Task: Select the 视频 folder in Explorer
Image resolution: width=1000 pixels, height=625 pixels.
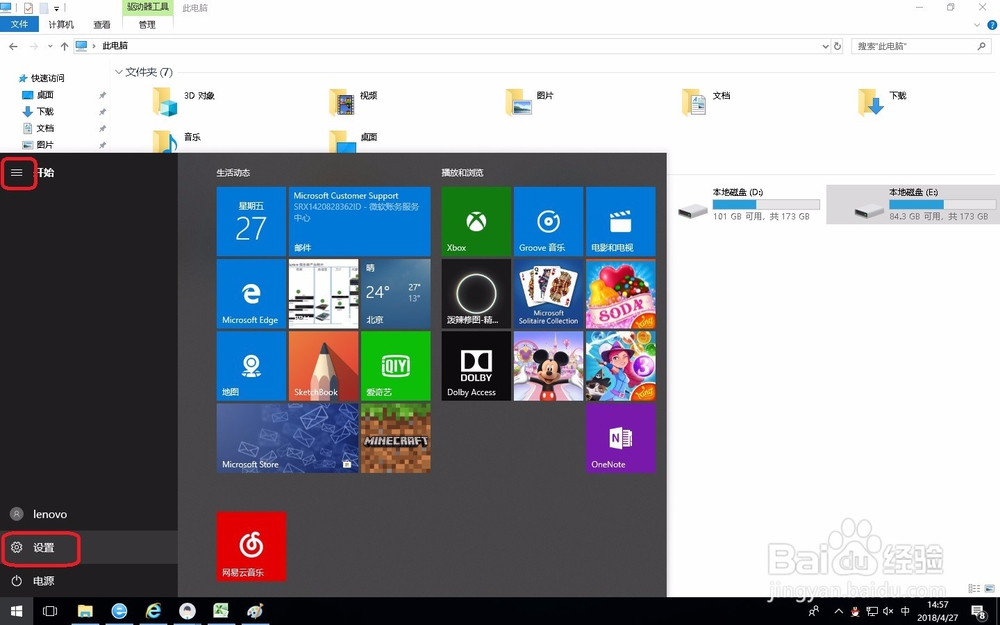Action: coord(354,101)
